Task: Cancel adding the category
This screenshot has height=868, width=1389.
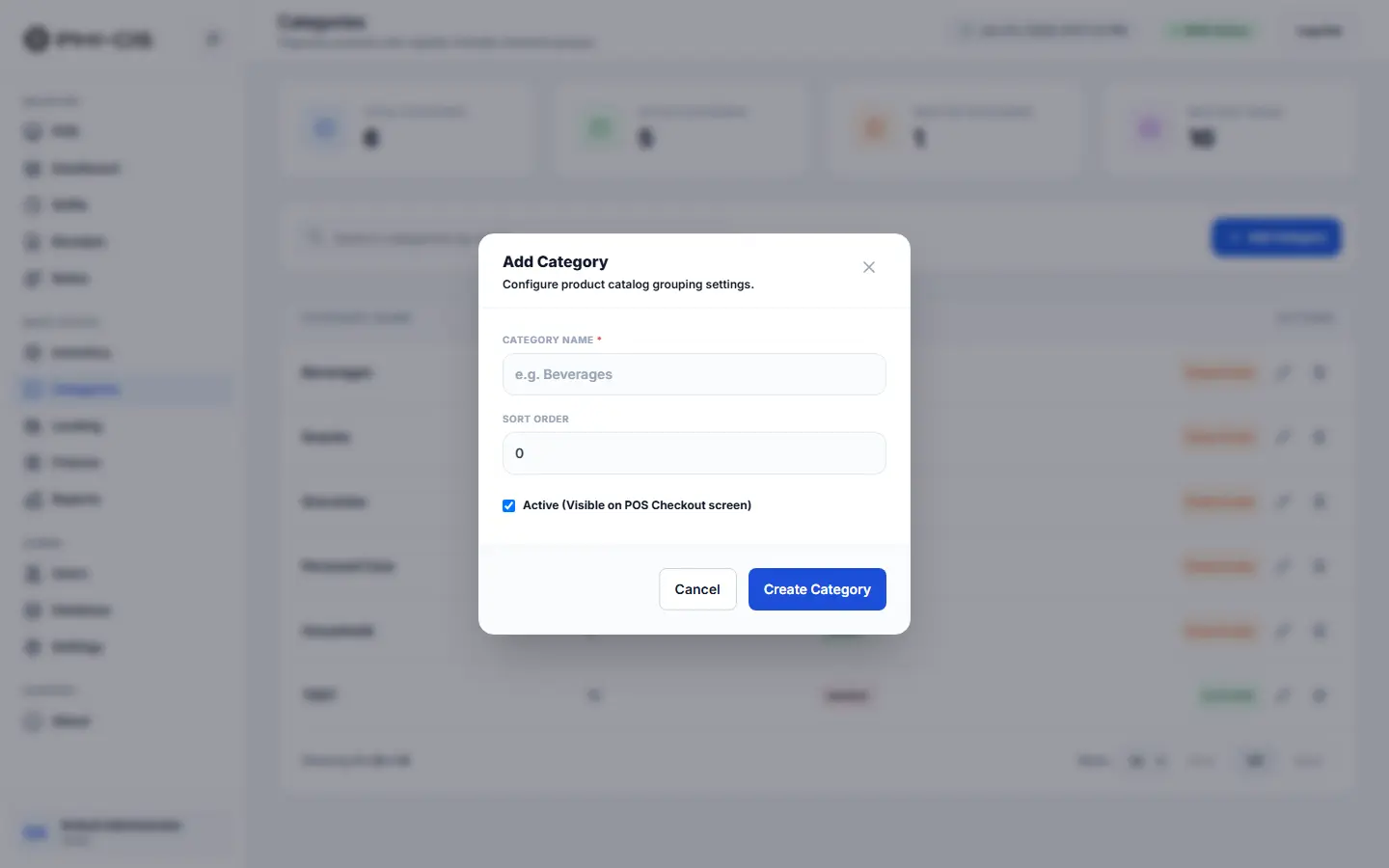Action: point(697,589)
